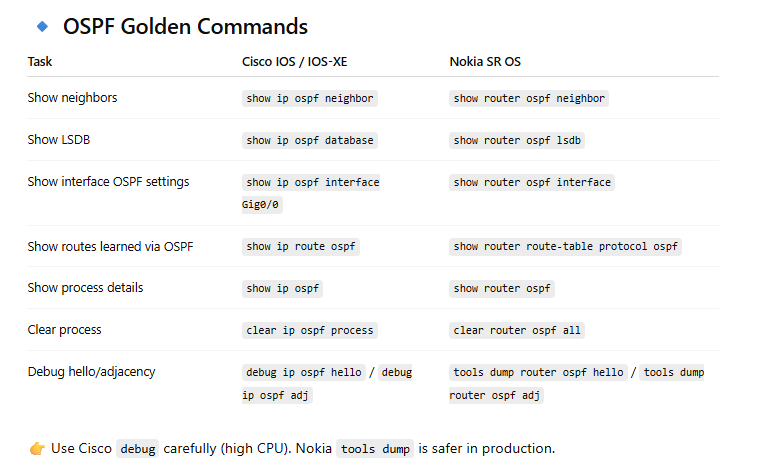
Task: Select 'debug ip ospf hello' code snippet
Action: (304, 372)
